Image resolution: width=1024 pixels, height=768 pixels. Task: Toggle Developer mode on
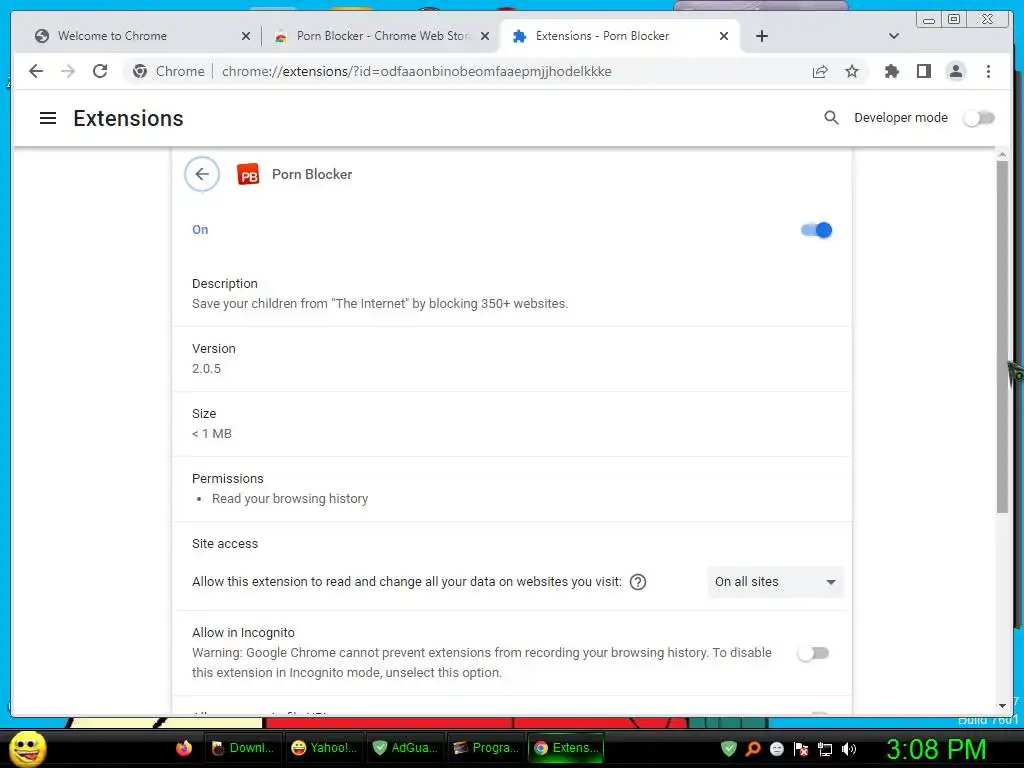coord(979,118)
